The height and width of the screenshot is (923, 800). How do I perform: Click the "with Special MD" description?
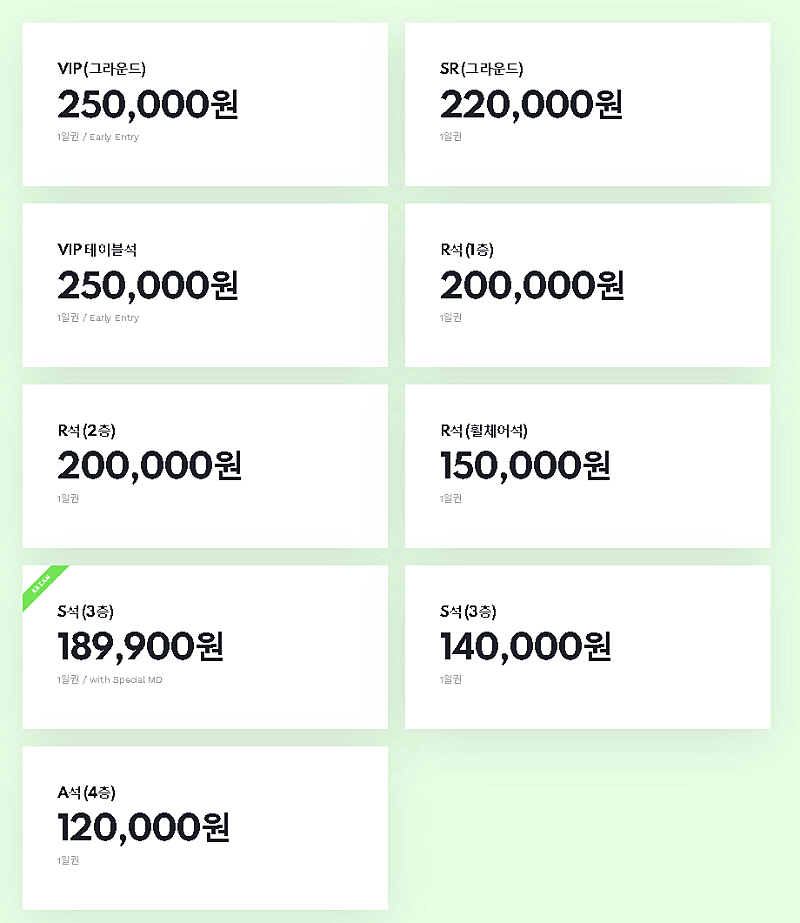point(123,680)
